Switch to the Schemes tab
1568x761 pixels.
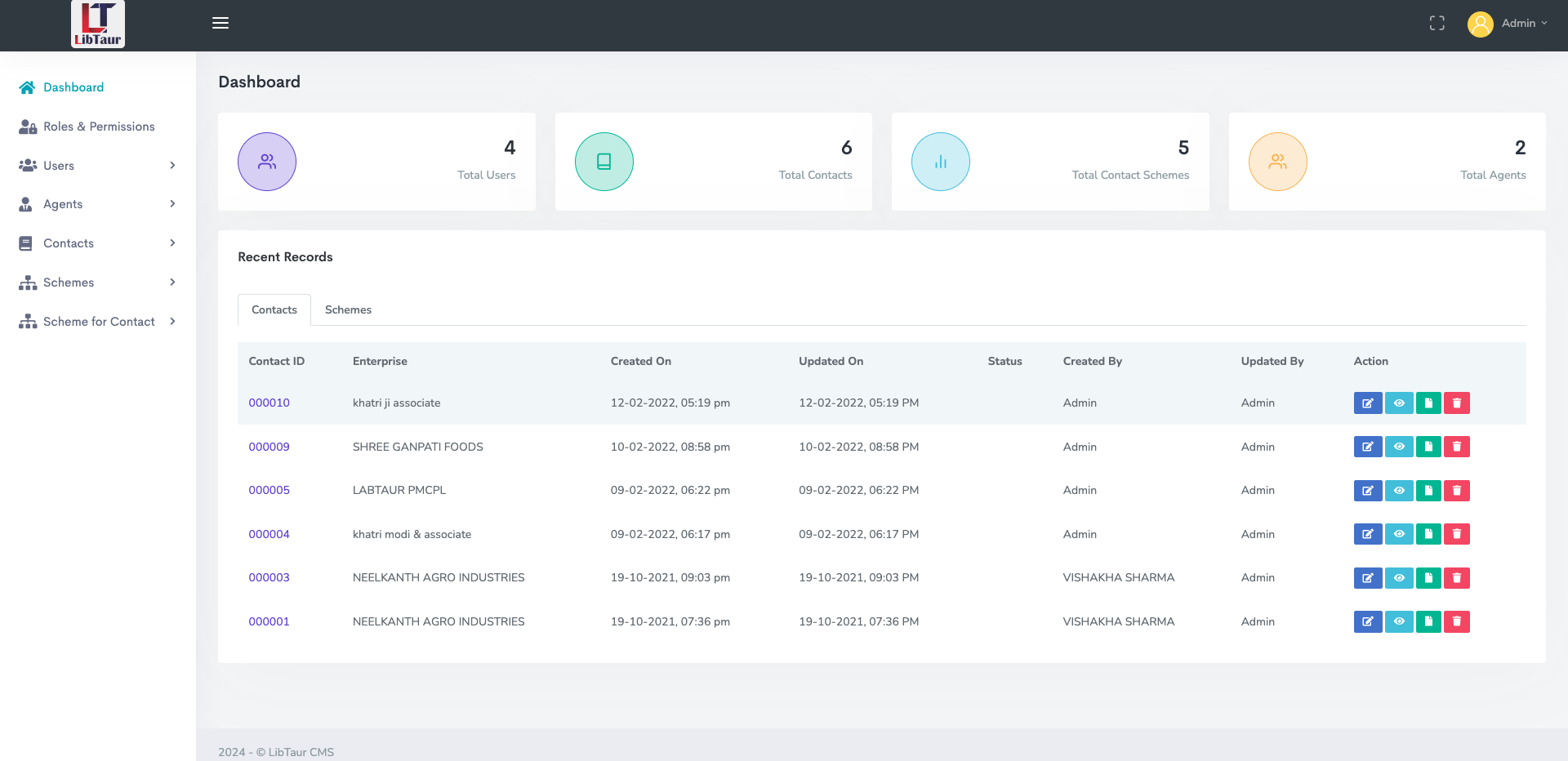[348, 310]
